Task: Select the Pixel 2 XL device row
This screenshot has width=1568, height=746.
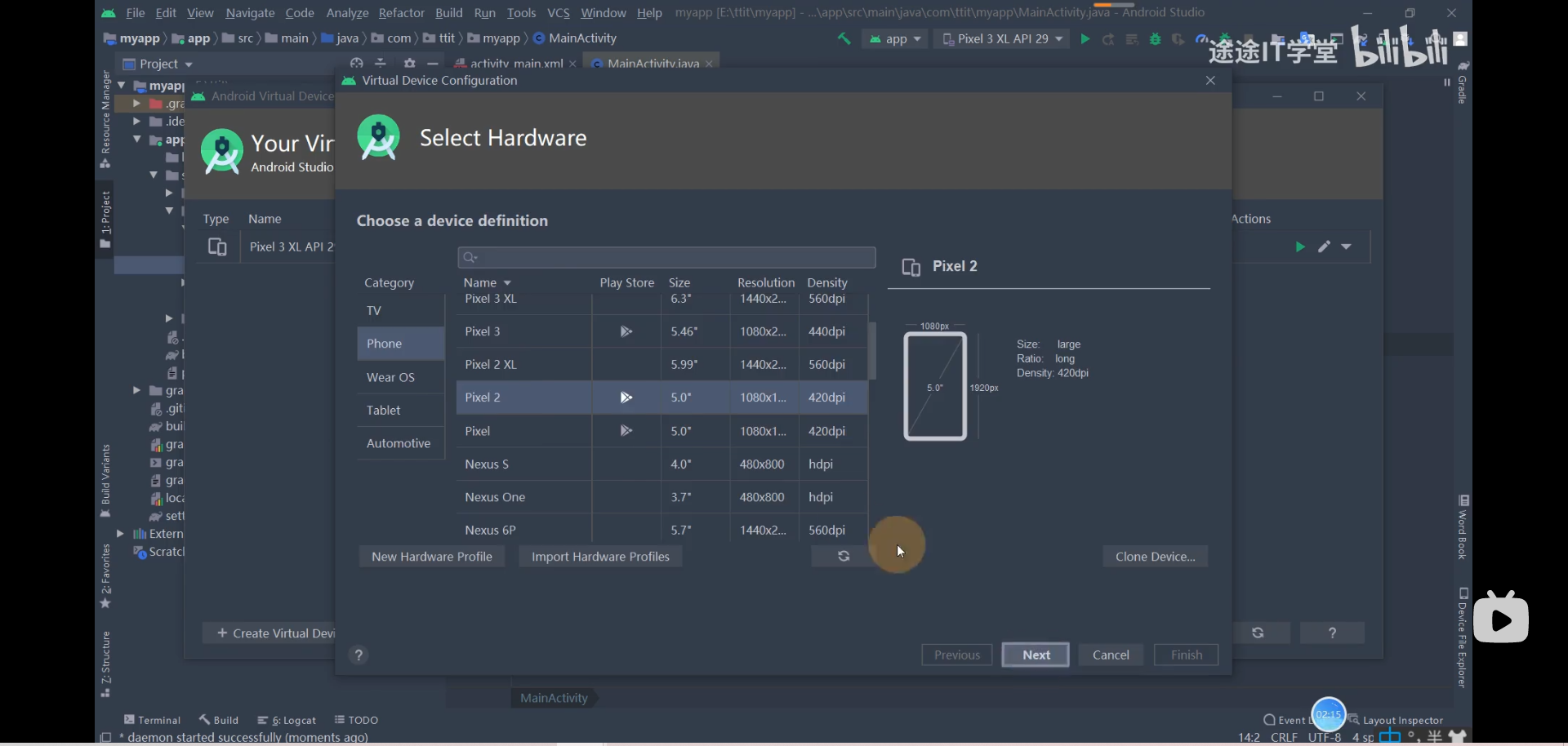Action: coord(661,364)
